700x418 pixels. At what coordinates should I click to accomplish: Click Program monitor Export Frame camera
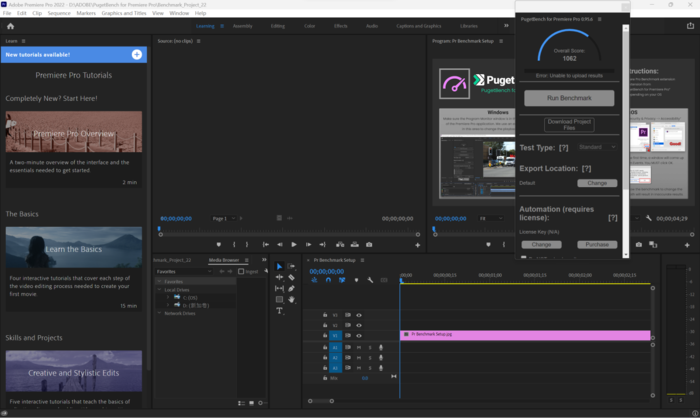[x=639, y=244]
